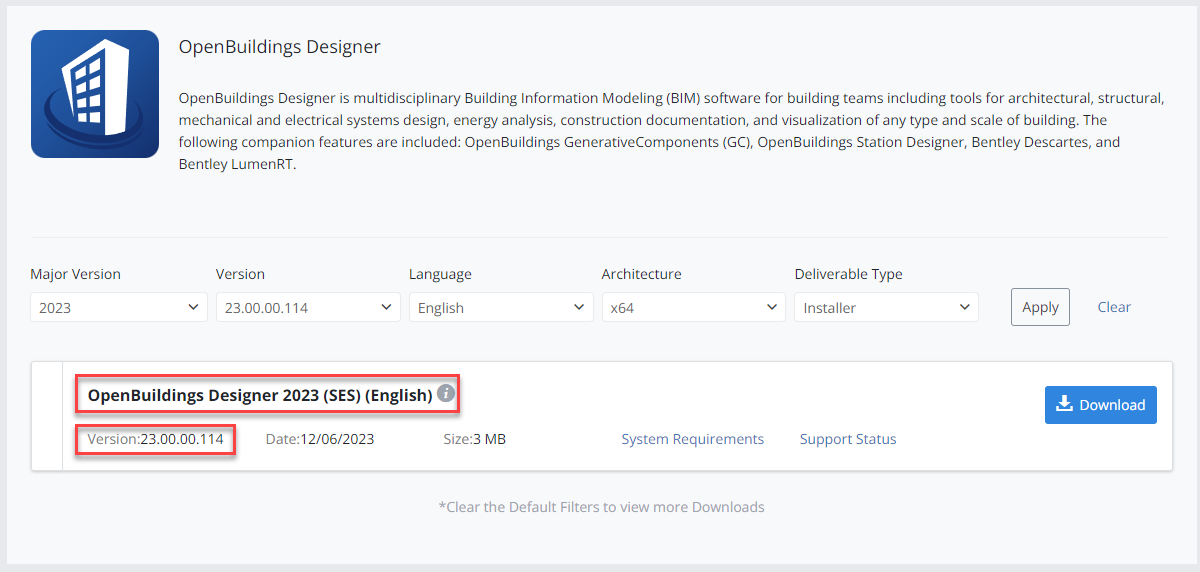1200x572 pixels.
Task: Click the OpenBuildings Designer 2023 (SES) (English) title
Action: (x=260, y=395)
